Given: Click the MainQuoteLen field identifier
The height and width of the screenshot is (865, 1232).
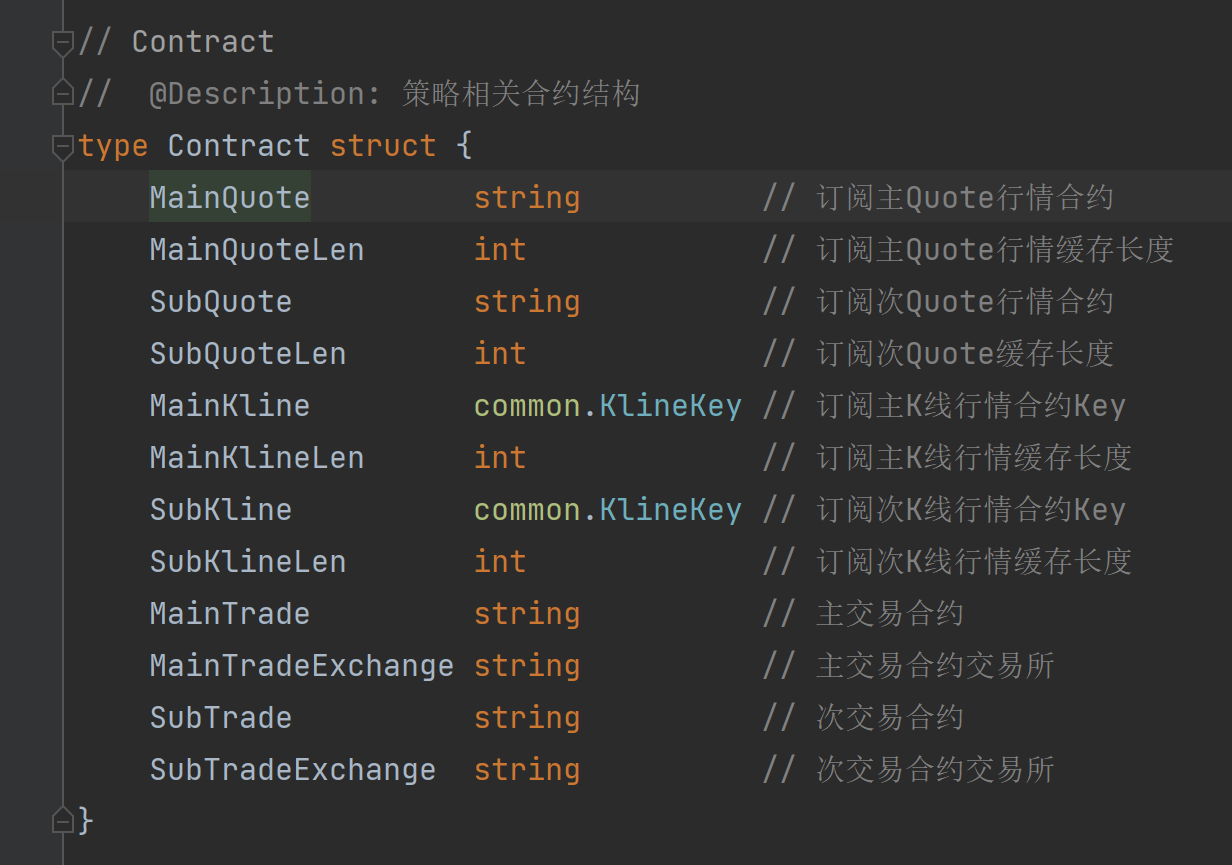Looking at the screenshot, I should (x=257, y=249).
